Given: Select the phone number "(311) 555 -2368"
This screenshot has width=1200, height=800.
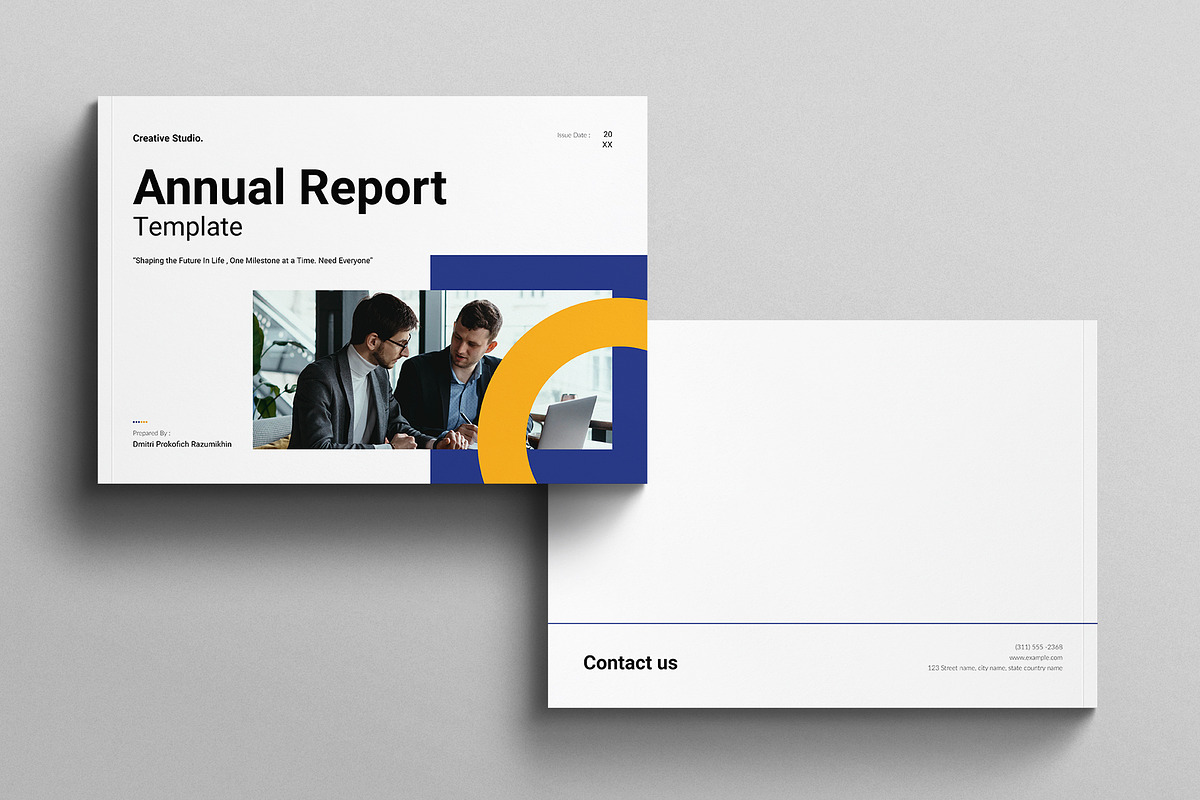Looking at the screenshot, I should (1039, 647).
